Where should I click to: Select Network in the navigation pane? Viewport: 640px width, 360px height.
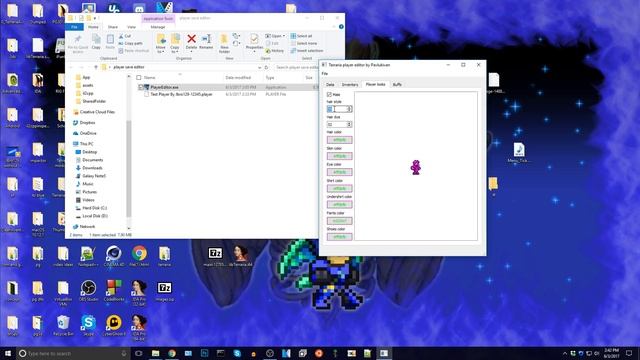click(x=84, y=227)
